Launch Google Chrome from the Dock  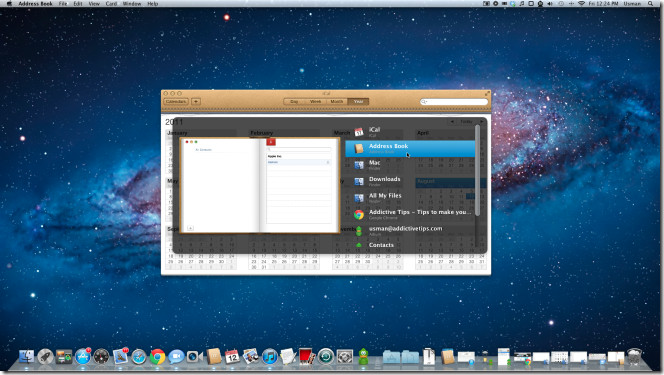(x=158, y=357)
